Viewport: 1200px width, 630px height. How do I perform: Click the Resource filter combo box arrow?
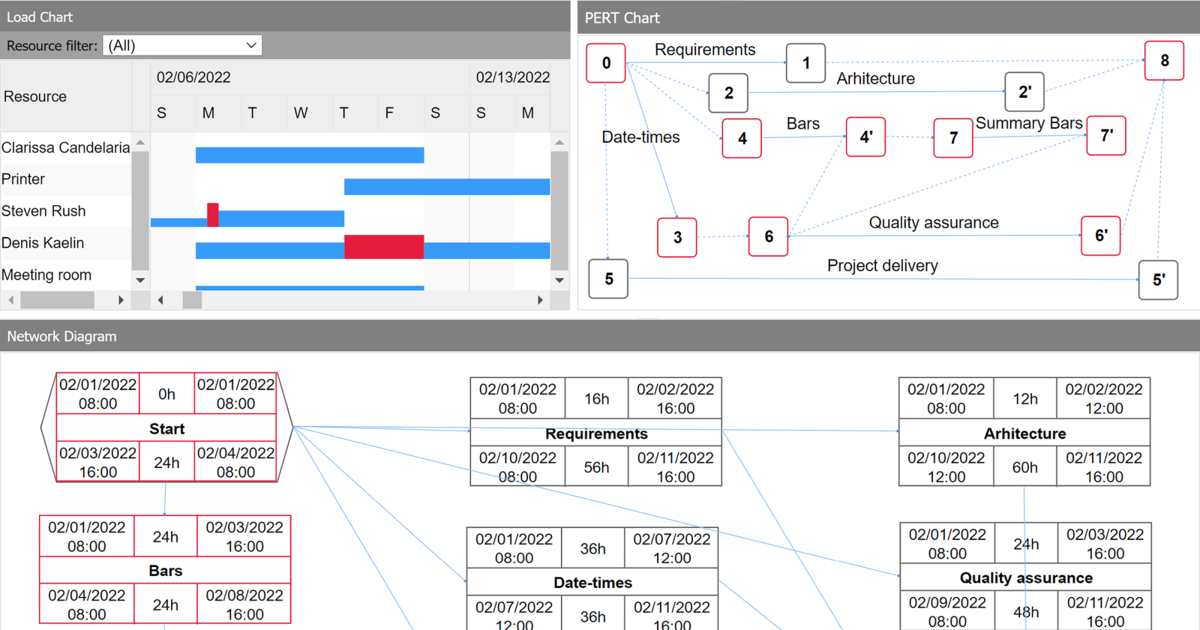point(250,44)
